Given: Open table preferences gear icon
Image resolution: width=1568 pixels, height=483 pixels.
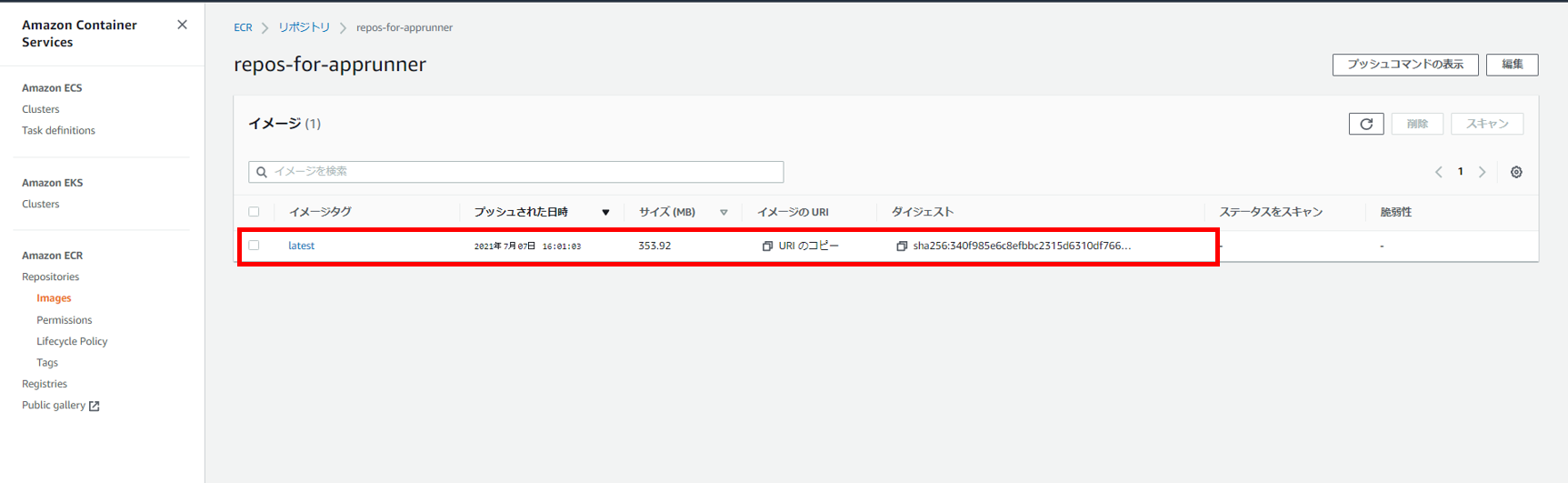Looking at the screenshot, I should click(1516, 172).
